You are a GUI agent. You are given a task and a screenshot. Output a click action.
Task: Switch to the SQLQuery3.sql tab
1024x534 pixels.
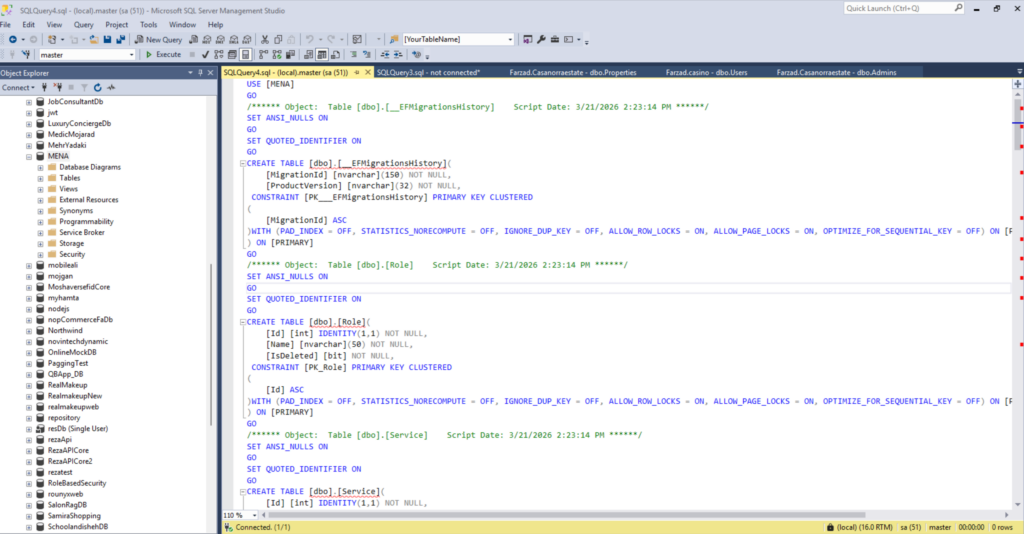click(x=428, y=72)
